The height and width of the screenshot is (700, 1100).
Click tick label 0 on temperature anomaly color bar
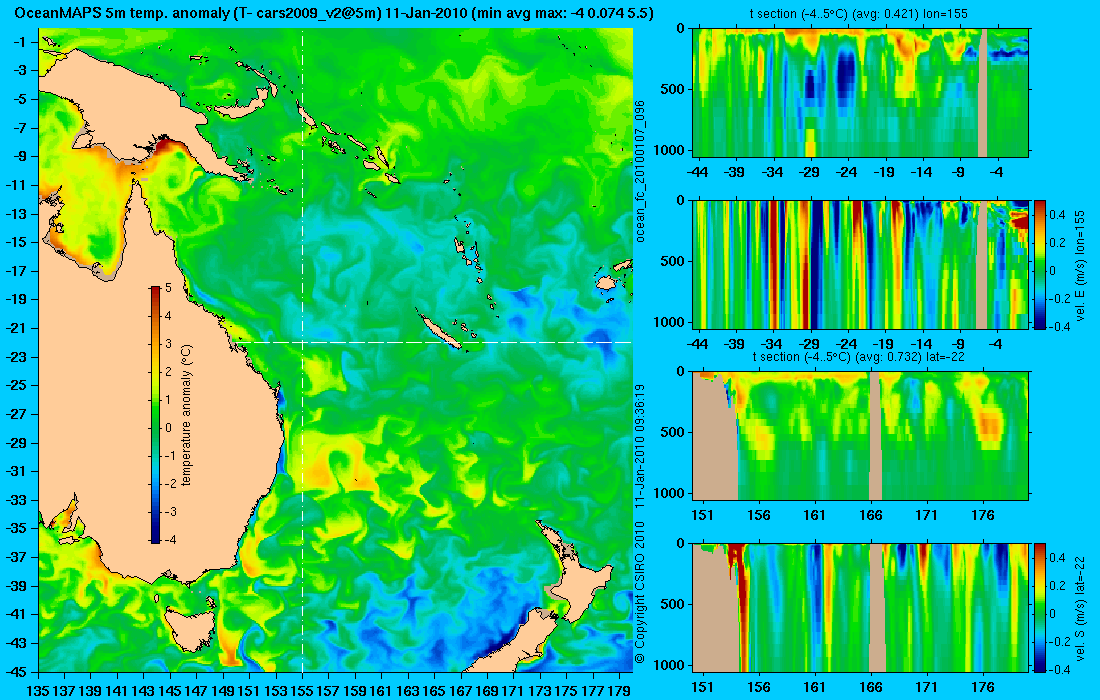click(168, 428)
